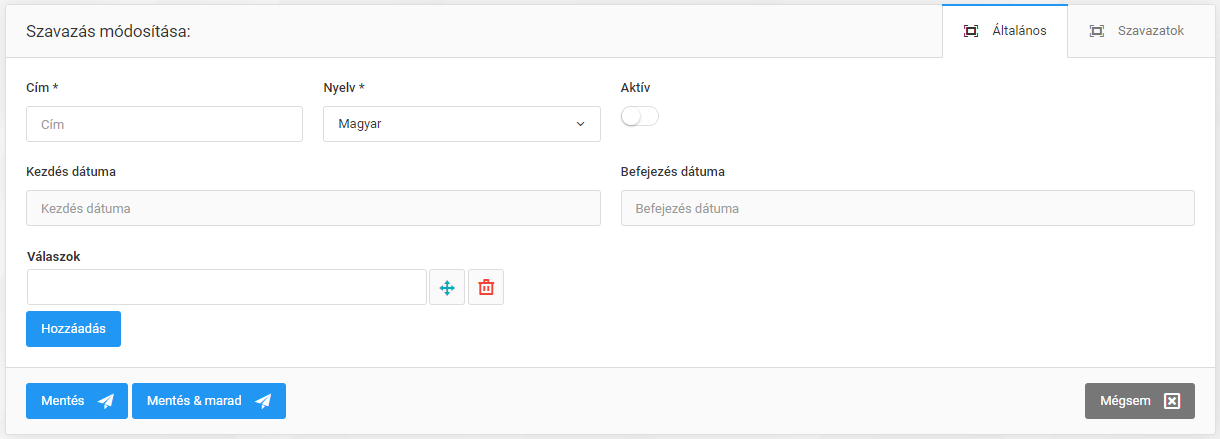Open the Nyelv dropdown showing Magyar
The width and height of the screenshot is (1220, 439).
461,124
